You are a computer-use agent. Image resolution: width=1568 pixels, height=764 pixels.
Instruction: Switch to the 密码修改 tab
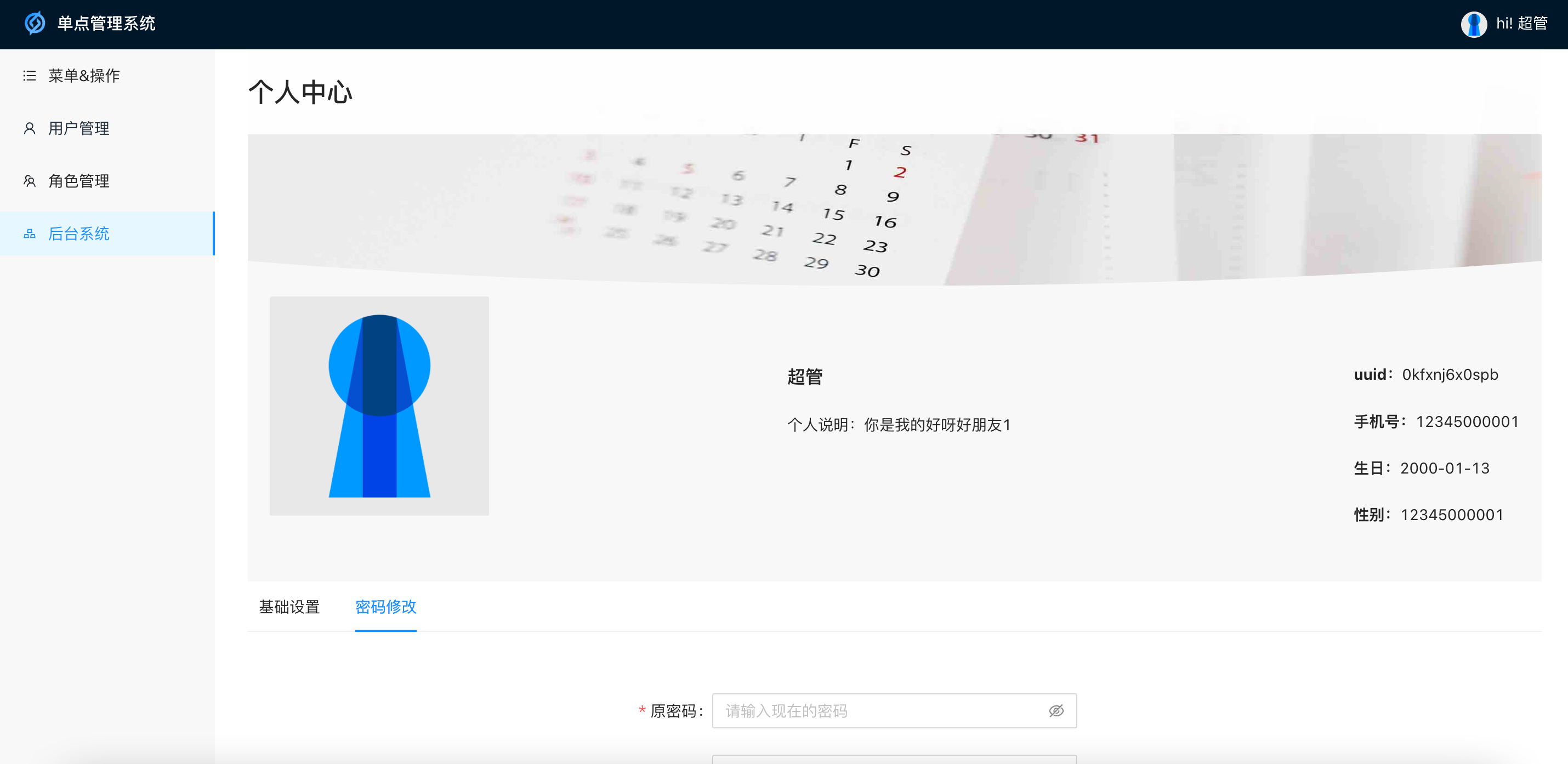tap(386, 607)
